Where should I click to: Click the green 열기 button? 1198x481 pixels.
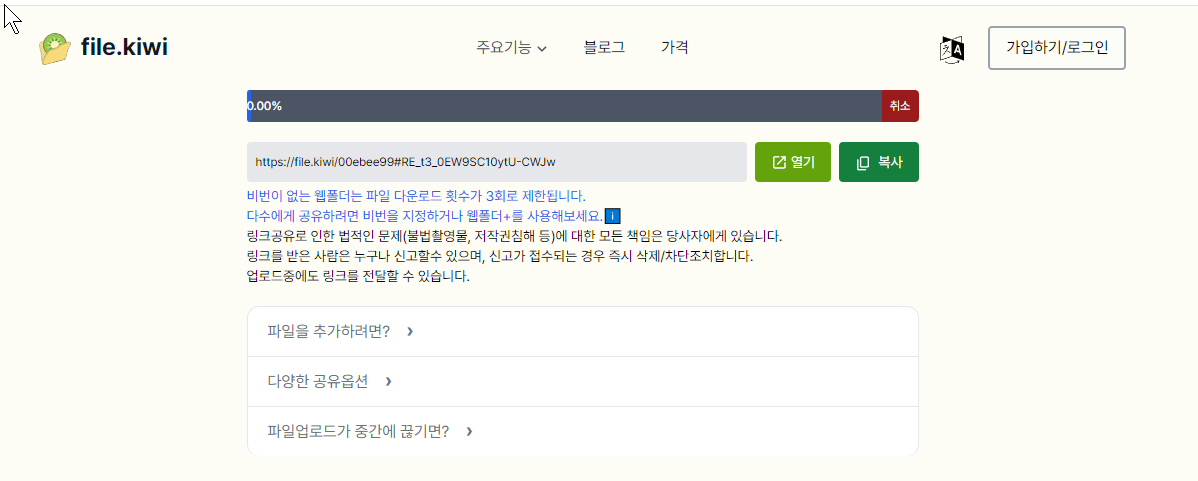792,162
